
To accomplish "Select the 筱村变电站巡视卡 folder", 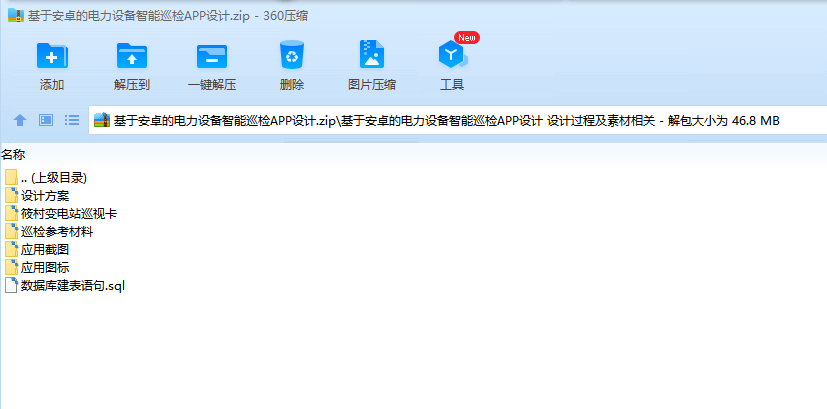I will point(61,214).
